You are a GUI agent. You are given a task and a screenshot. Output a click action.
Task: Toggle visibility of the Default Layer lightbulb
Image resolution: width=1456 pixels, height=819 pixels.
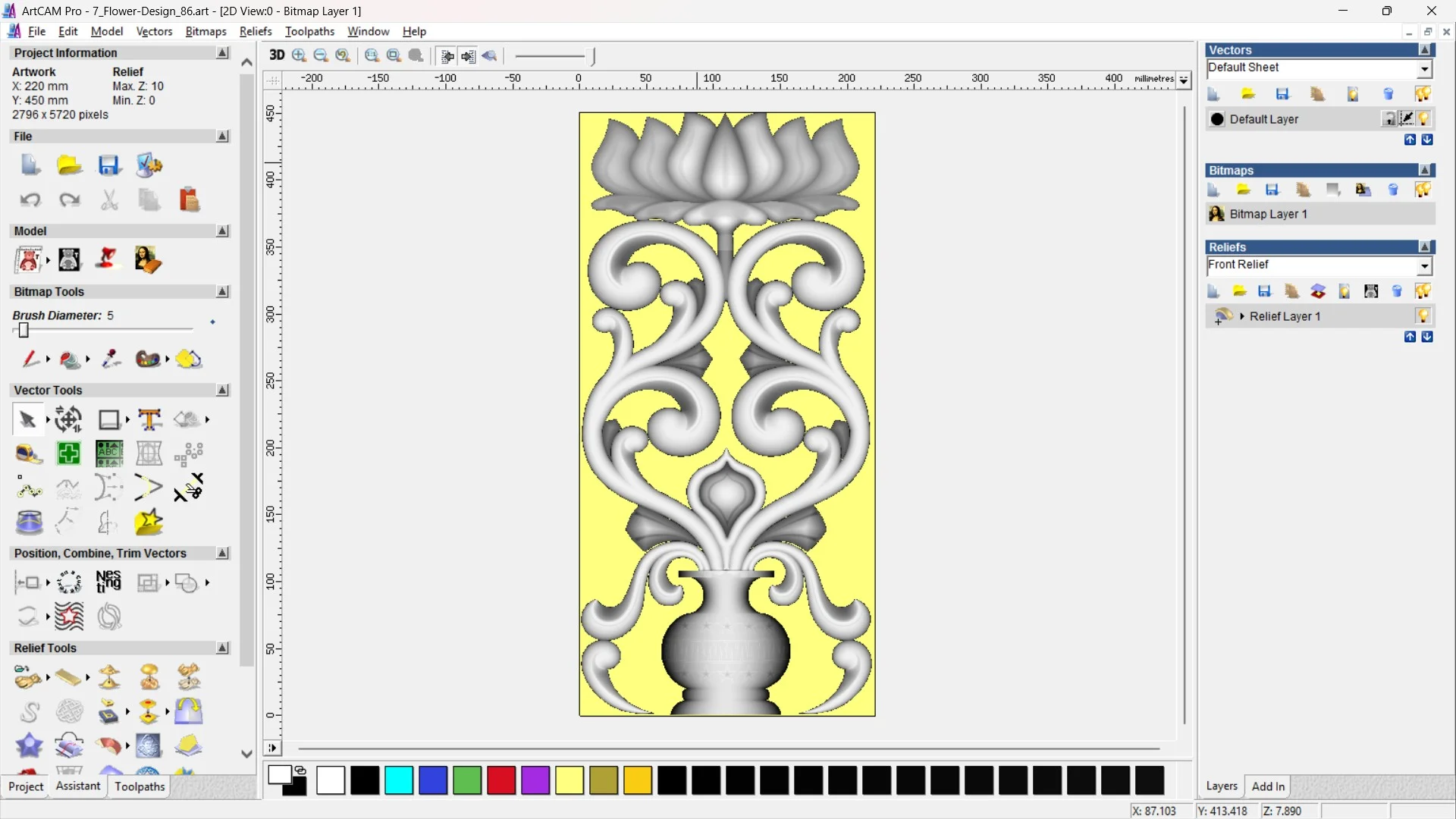pos(1424,119)
